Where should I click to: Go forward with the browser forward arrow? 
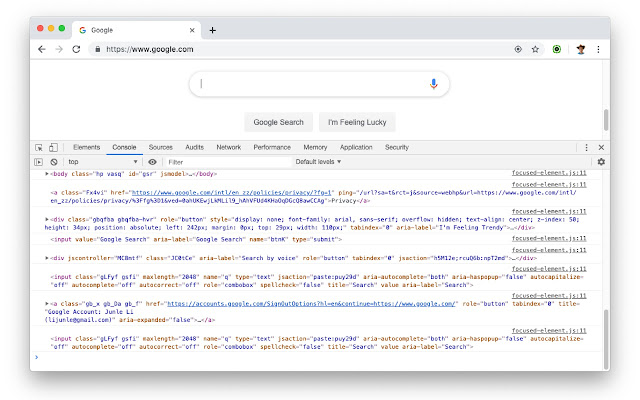click(59, 49)
